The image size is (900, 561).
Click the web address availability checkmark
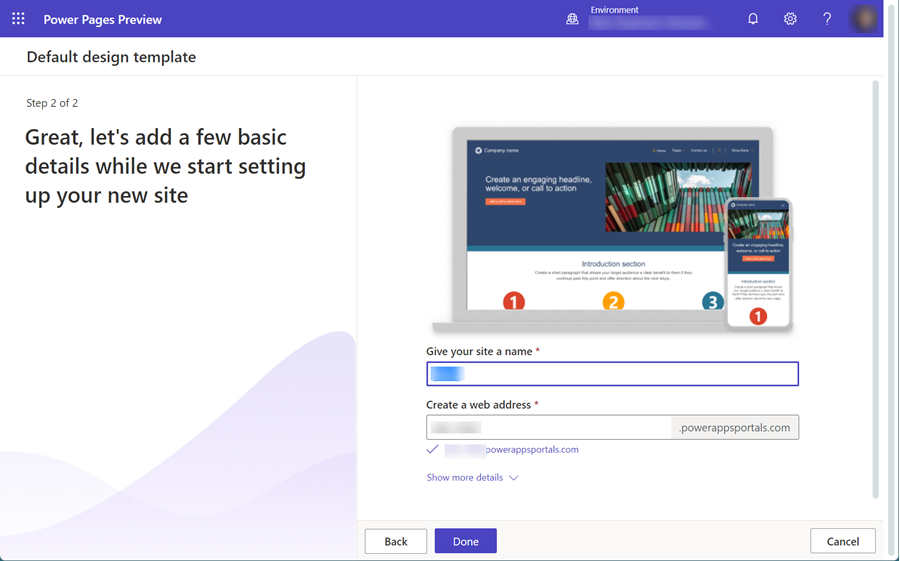[432, 450]
